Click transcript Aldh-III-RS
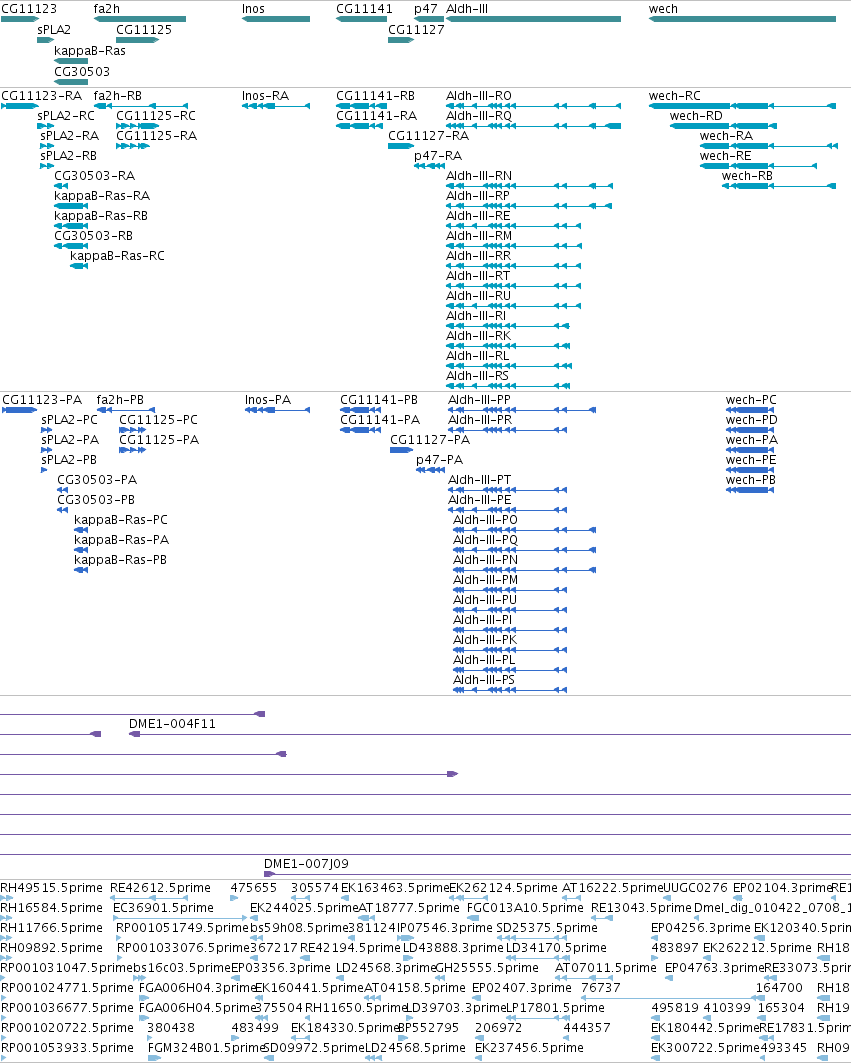The width and height of the screenshot is (851, 1063). pyautogui.click(x=477, y=376)
